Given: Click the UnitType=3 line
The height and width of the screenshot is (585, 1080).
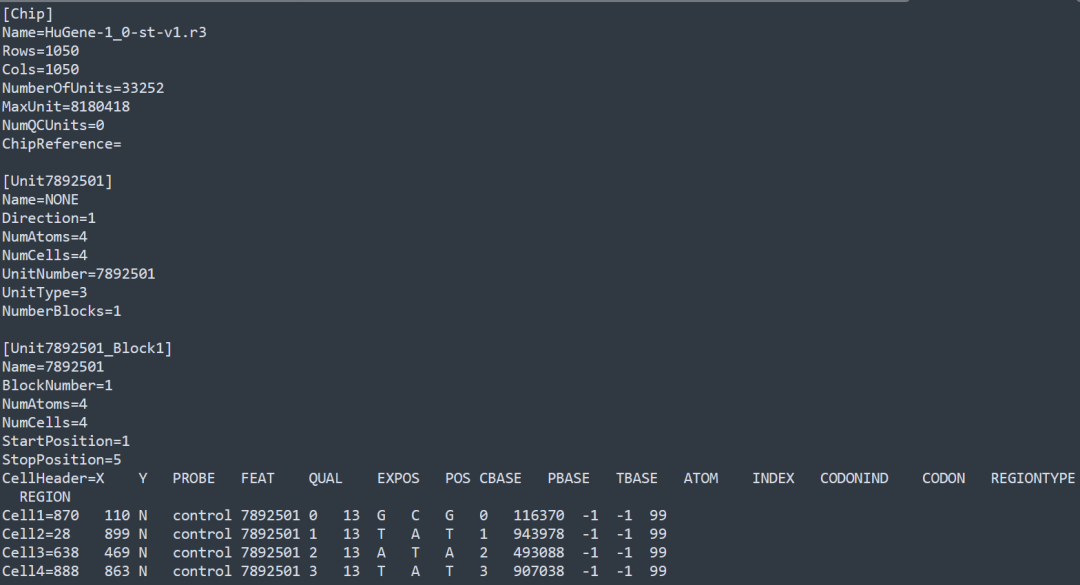Looking at the screenshot, I should pyautogui.click(x=45, y=293).
